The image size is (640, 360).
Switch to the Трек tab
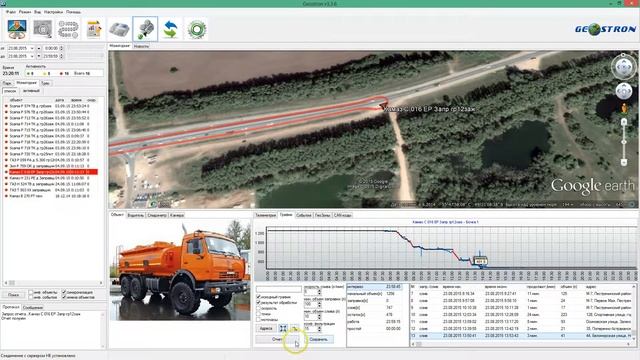45,83
